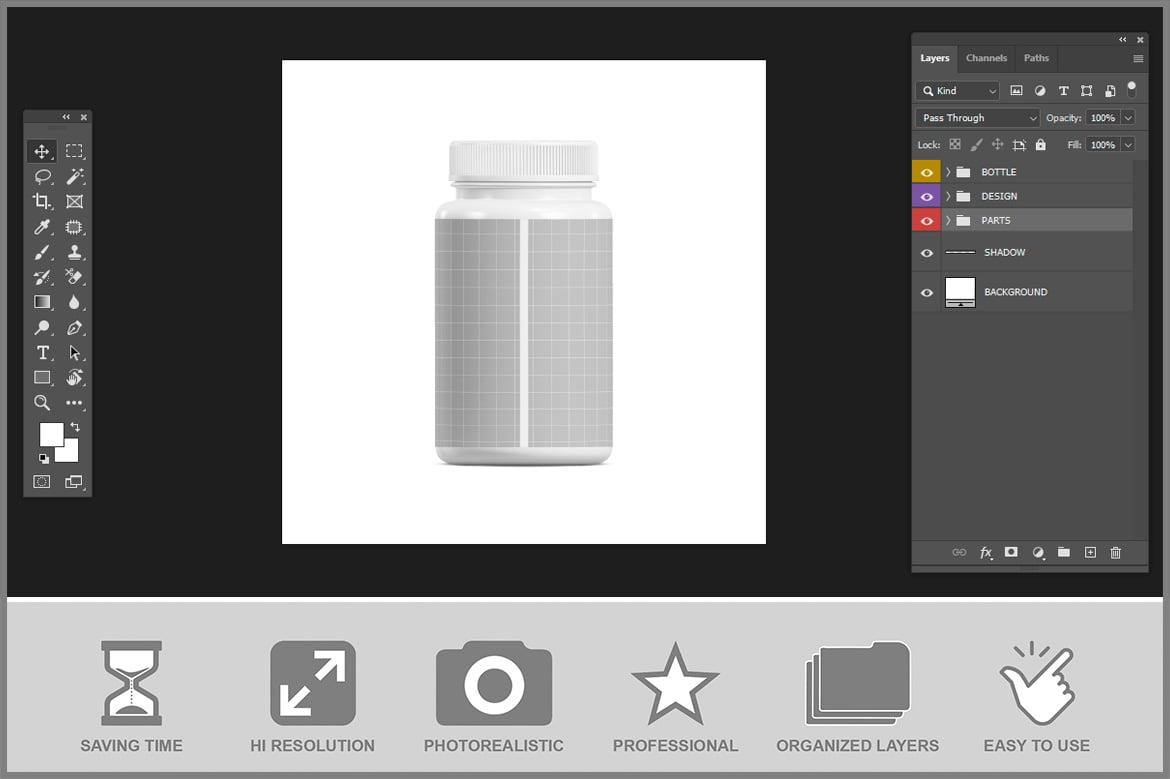
Task: Open the Layers panel hamburger menu
Action: click(1138, 58)
